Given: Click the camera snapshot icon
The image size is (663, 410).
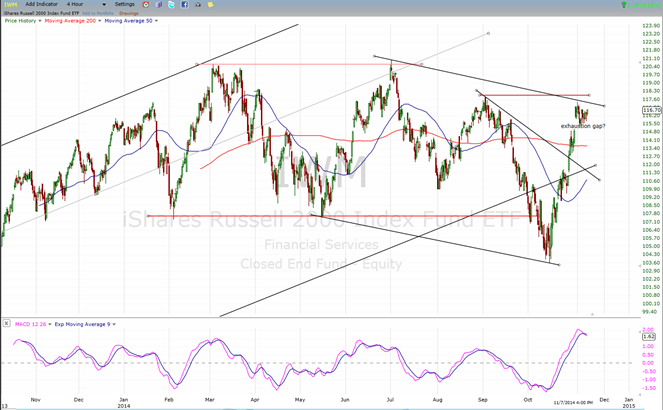Looking at the screenshot, I should tap(197, 5).
